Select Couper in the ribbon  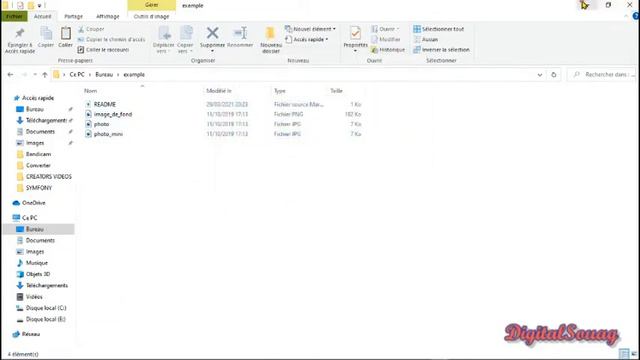tap(91, 29)
